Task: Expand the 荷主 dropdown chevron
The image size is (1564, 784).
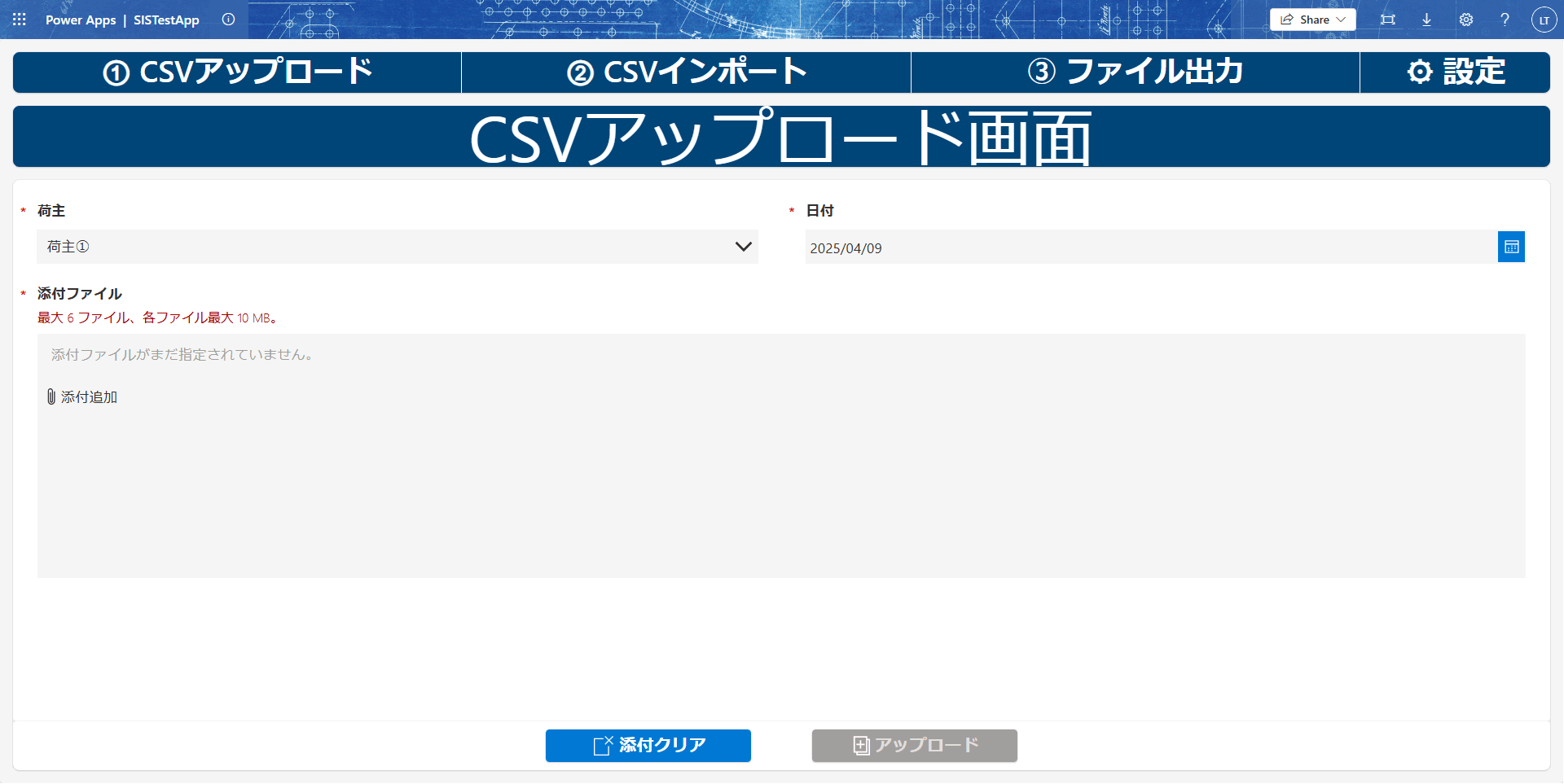Action: click(743, 247)
